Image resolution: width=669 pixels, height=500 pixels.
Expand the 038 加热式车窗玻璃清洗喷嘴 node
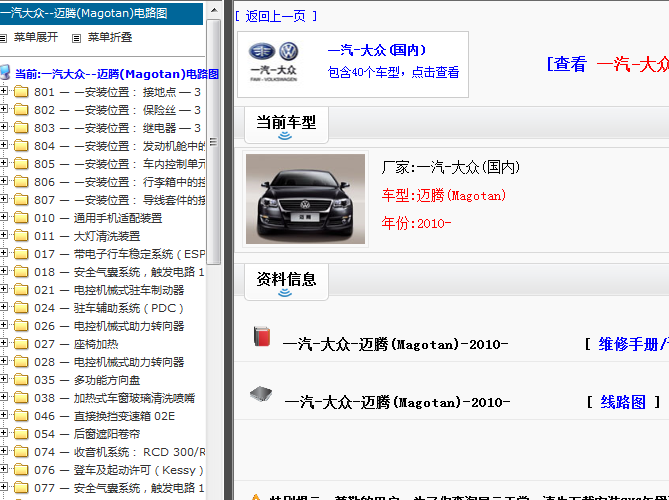point(3,397)
